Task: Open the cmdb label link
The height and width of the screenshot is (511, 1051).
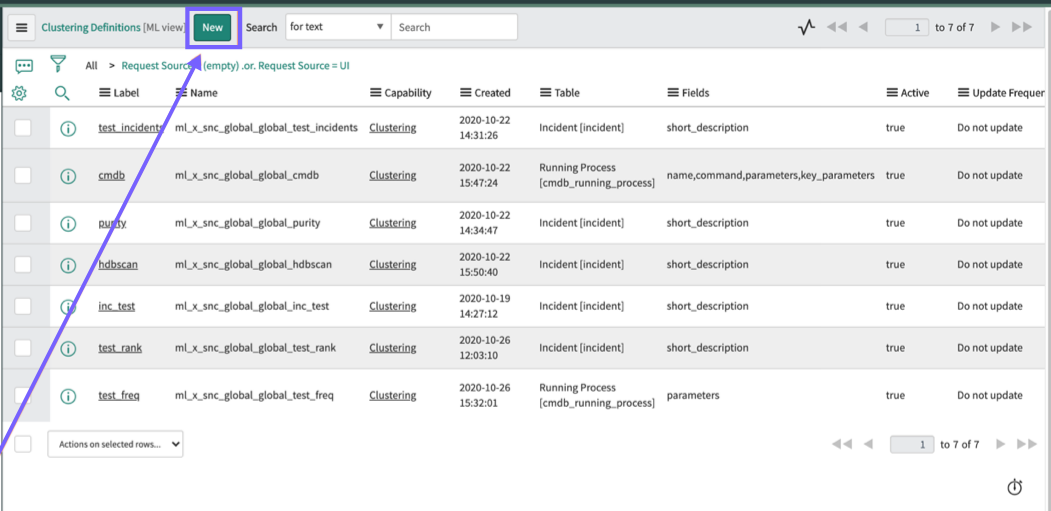Action: [111, 176]
